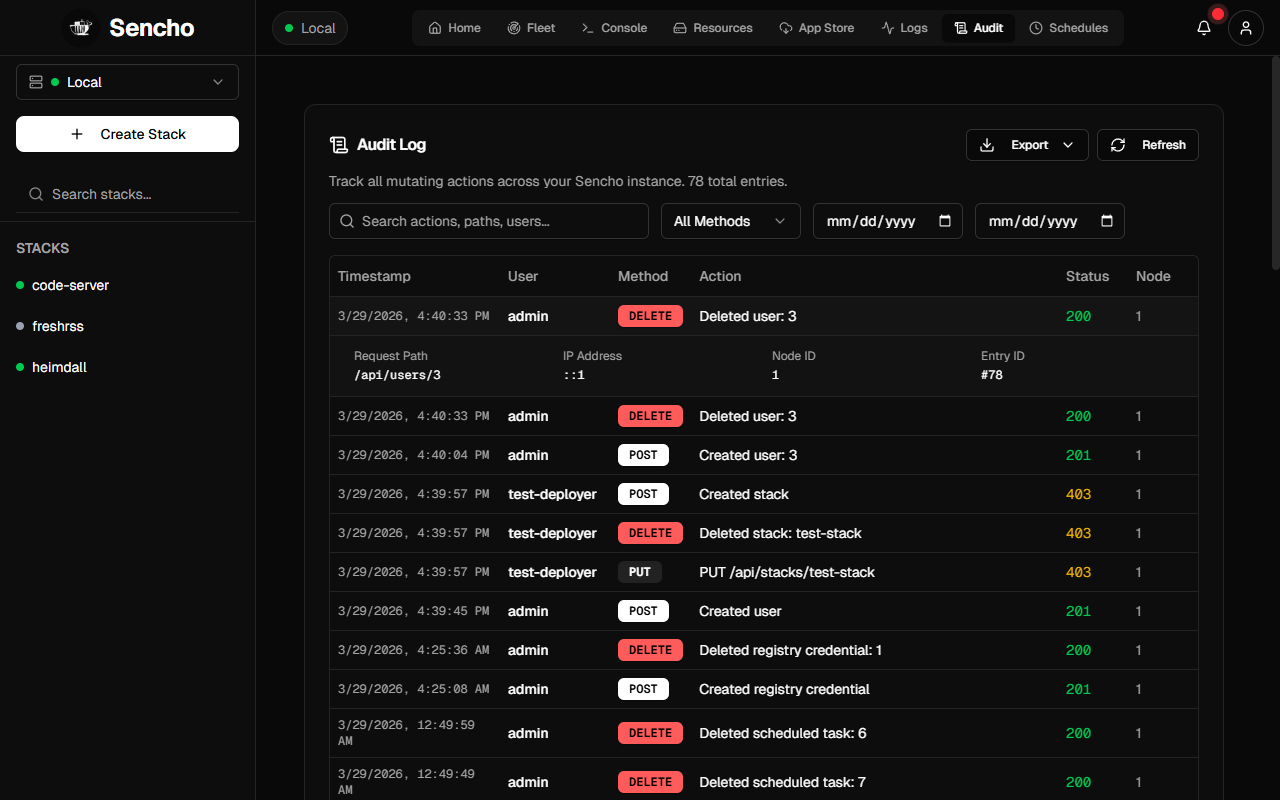Click the Method column header

coord(643,276)
